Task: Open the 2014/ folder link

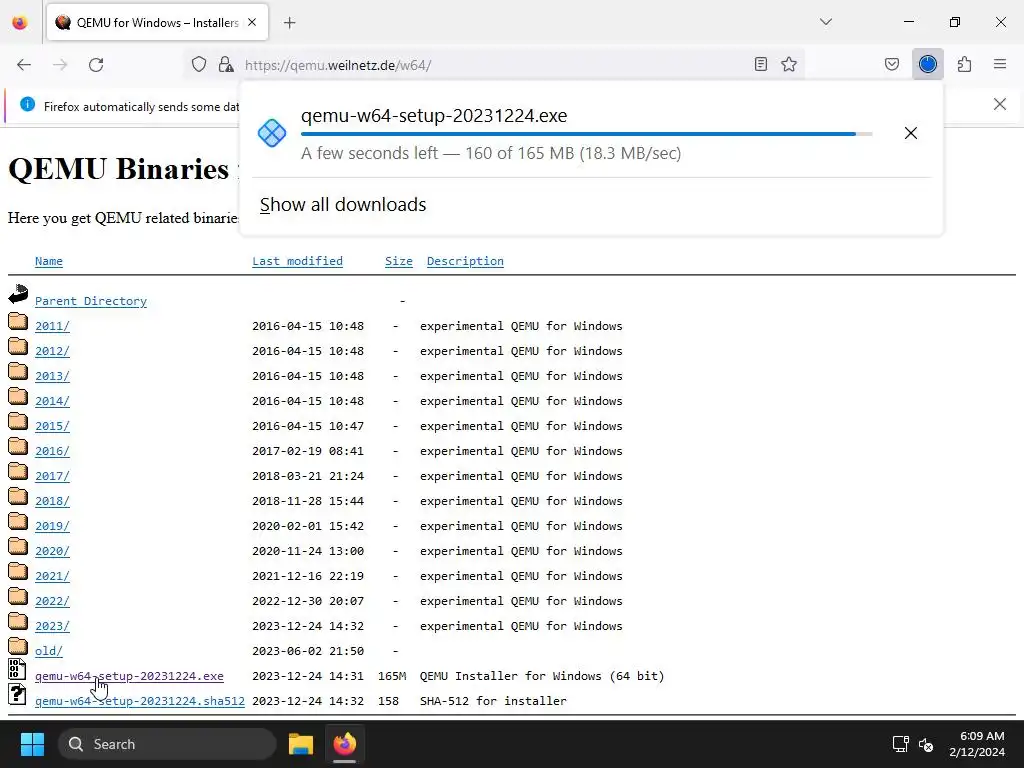Action: pos(52,401)
